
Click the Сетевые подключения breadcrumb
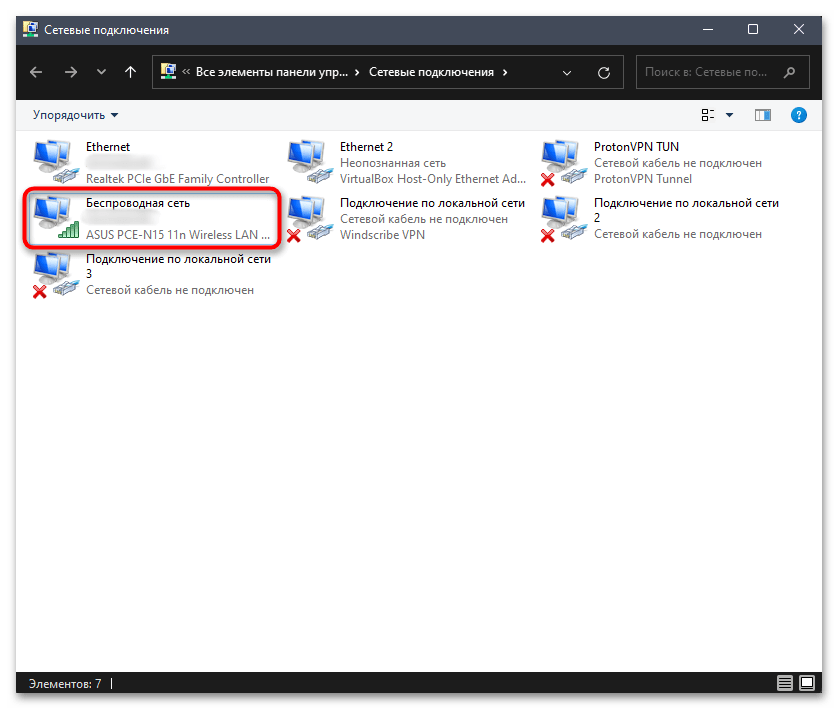coord(431,73)
